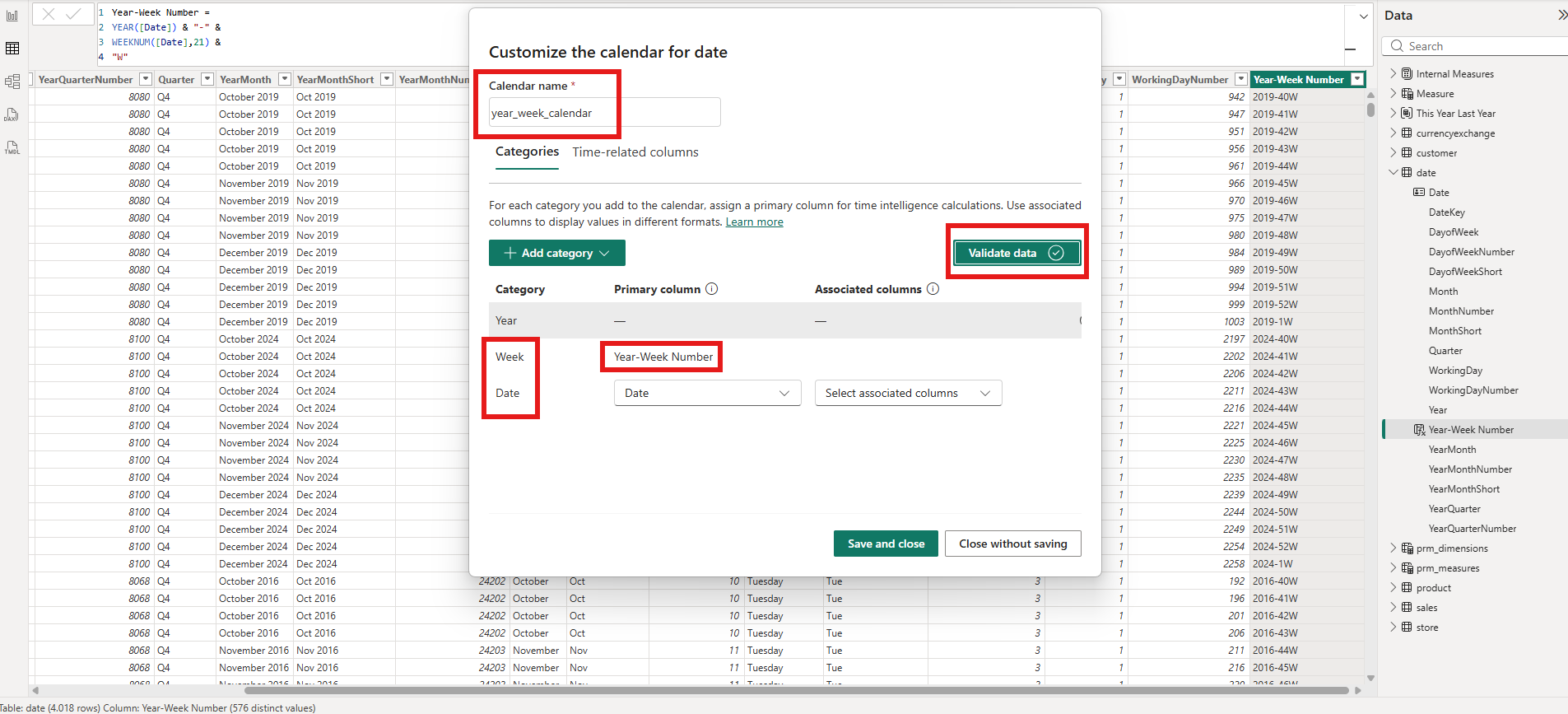Open the Add category dropdown
The image size is (1568, 714).
[x=557, y=253]
